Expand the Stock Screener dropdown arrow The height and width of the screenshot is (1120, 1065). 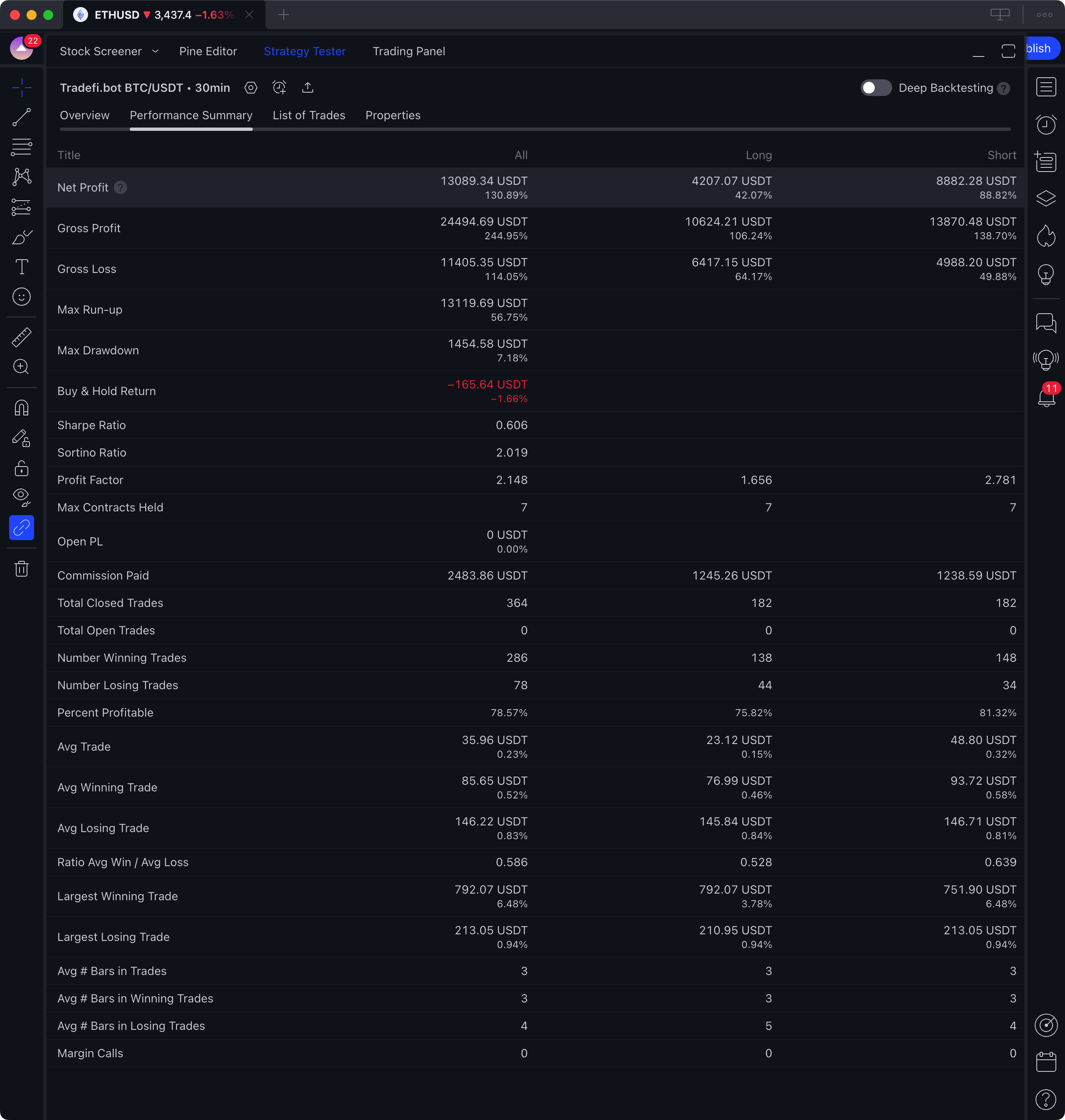pos(155,51)
